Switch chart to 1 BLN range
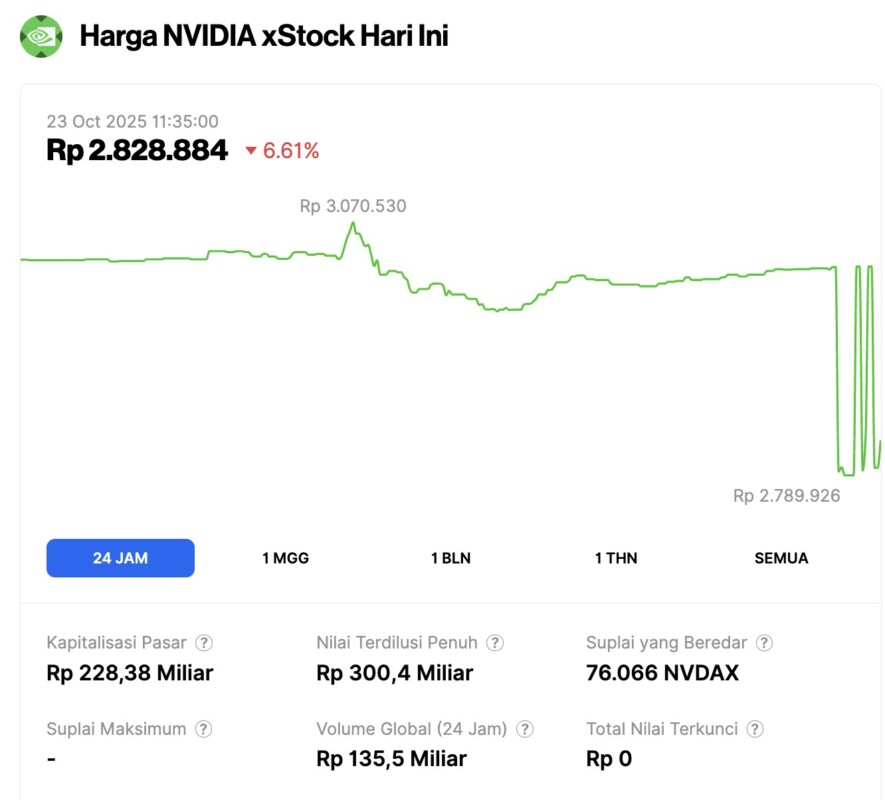 [x=450, y=558]
